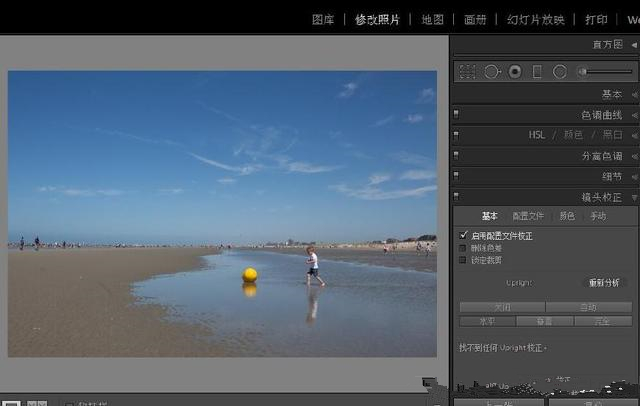The image size is (640, 406).
Task: Collapse the 镜头校正 panel
Action: pos(602,197)
